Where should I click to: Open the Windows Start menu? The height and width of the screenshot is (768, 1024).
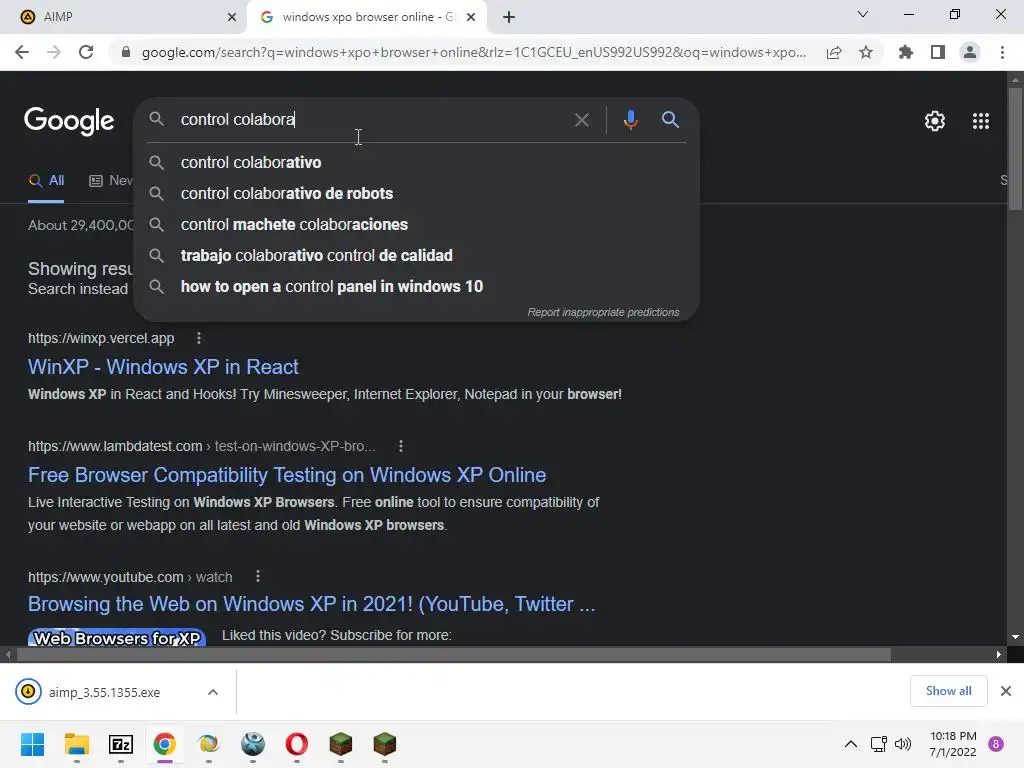[33, 744]
